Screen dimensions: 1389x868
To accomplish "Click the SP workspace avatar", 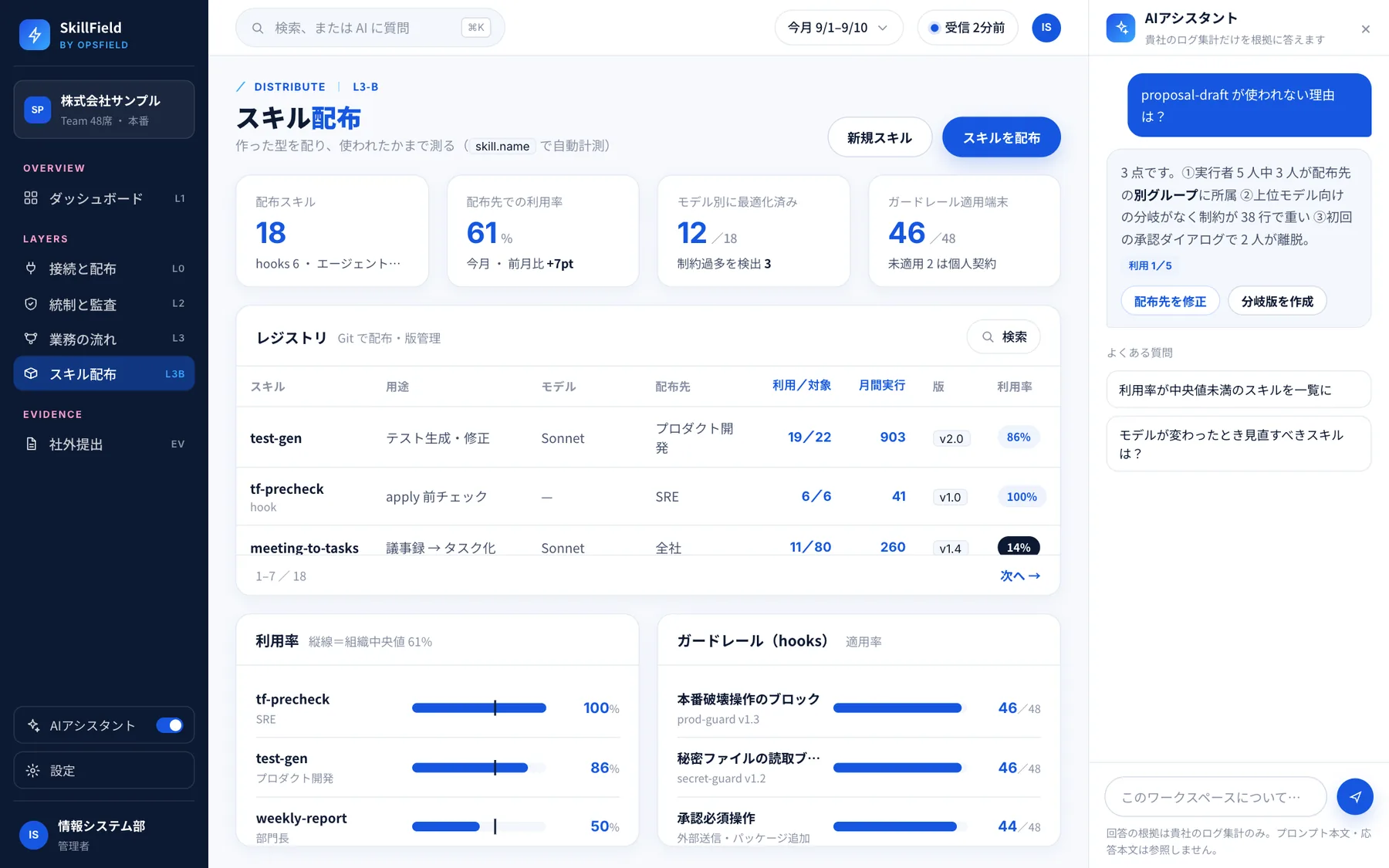I will point(37,110).
